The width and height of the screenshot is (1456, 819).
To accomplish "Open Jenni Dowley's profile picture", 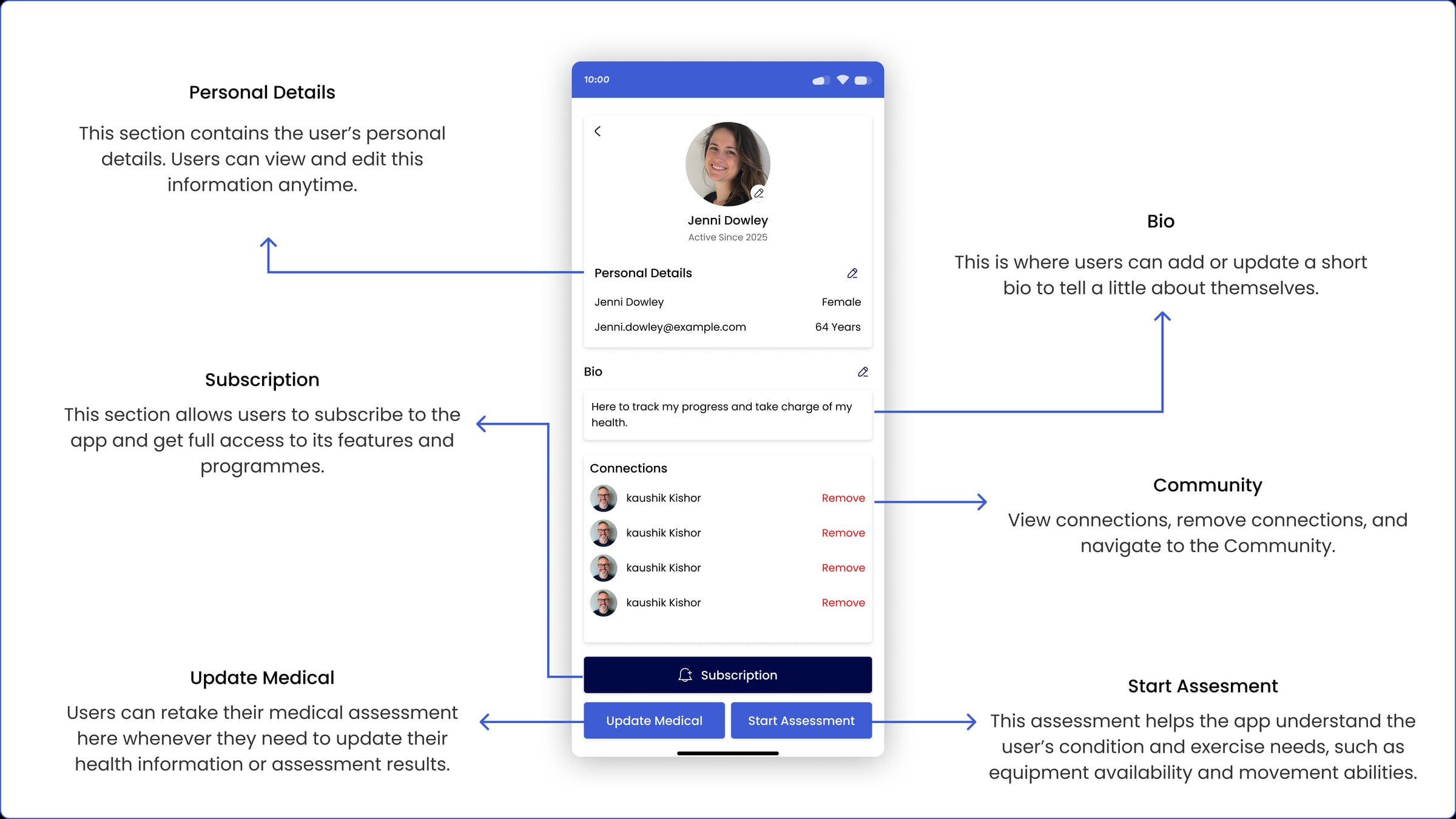I will [x=727, y=164].
